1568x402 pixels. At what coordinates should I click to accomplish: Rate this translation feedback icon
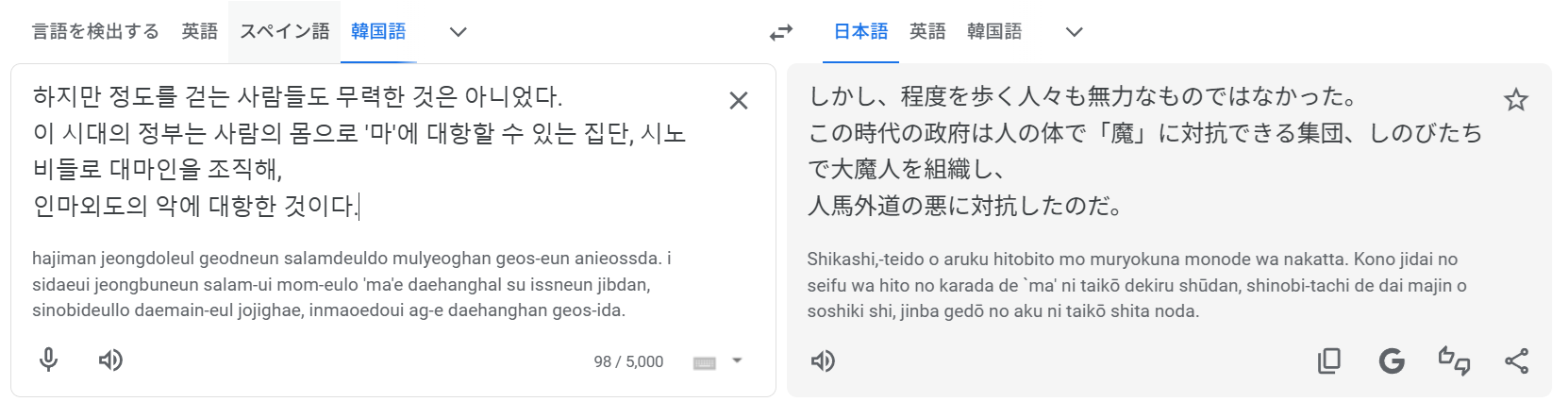pos(1454,360)
